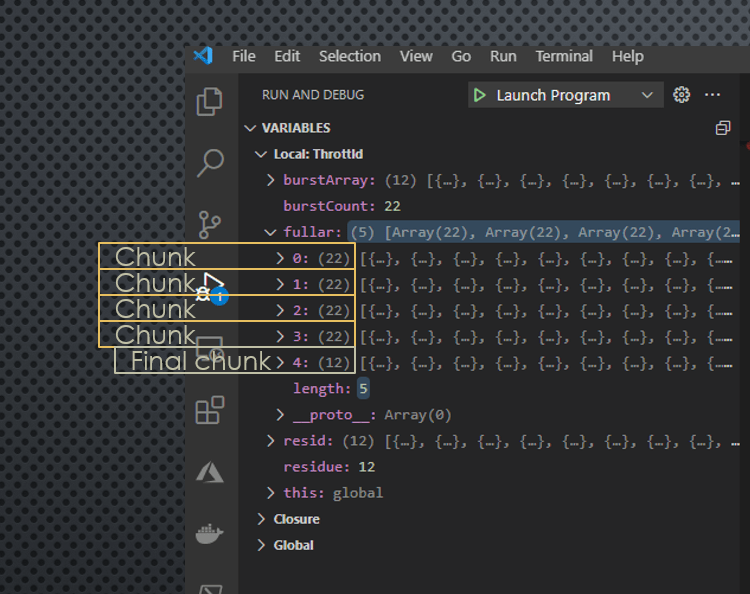Collapse the fullar array variable
The height and width of the screenshot is (594, 750).
[x=270, y=232]
